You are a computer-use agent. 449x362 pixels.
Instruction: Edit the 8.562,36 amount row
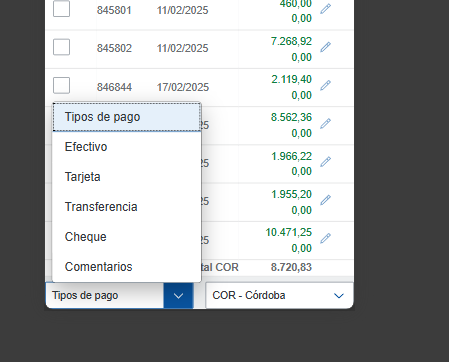pos(325,123)
